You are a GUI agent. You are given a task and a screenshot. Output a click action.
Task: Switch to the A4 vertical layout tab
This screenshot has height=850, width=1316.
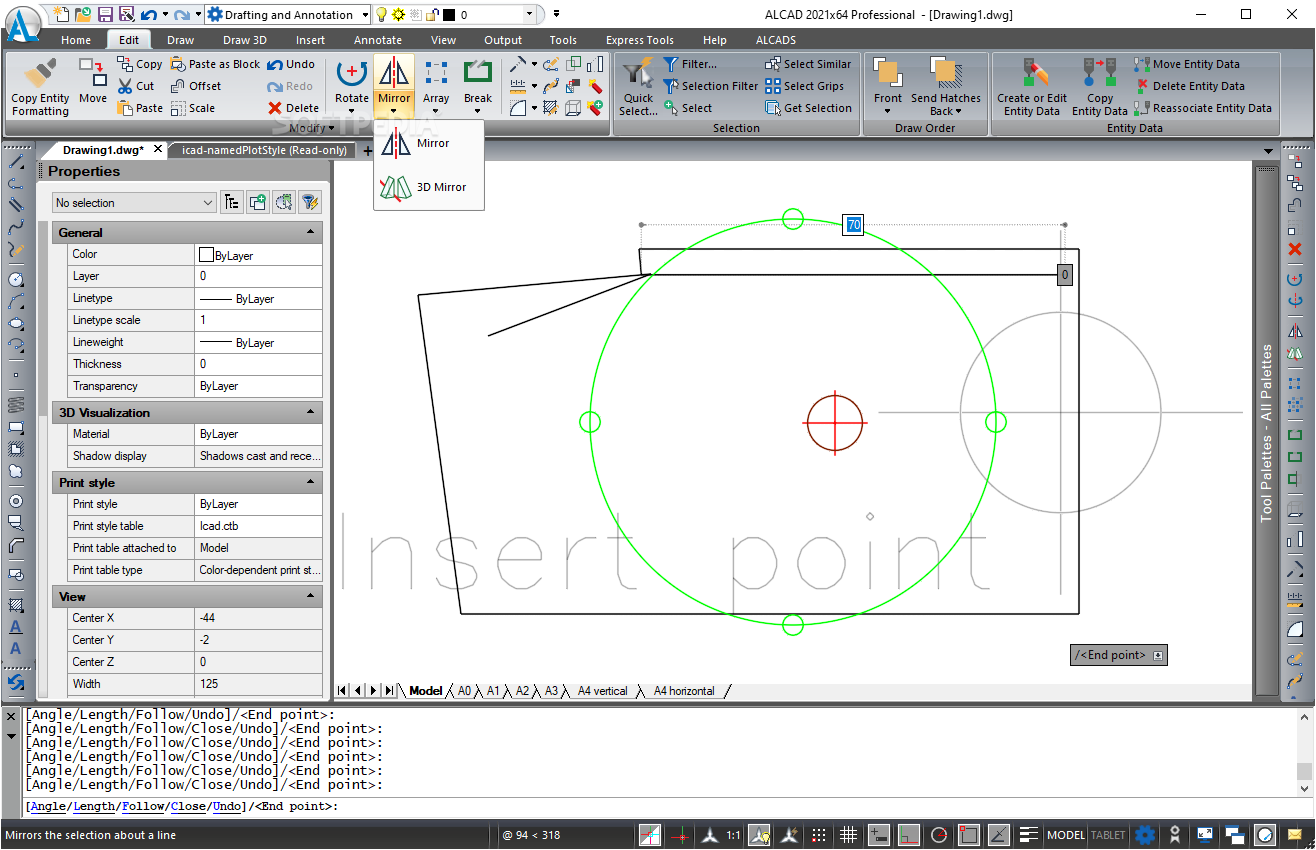click(x=602, y=691)
